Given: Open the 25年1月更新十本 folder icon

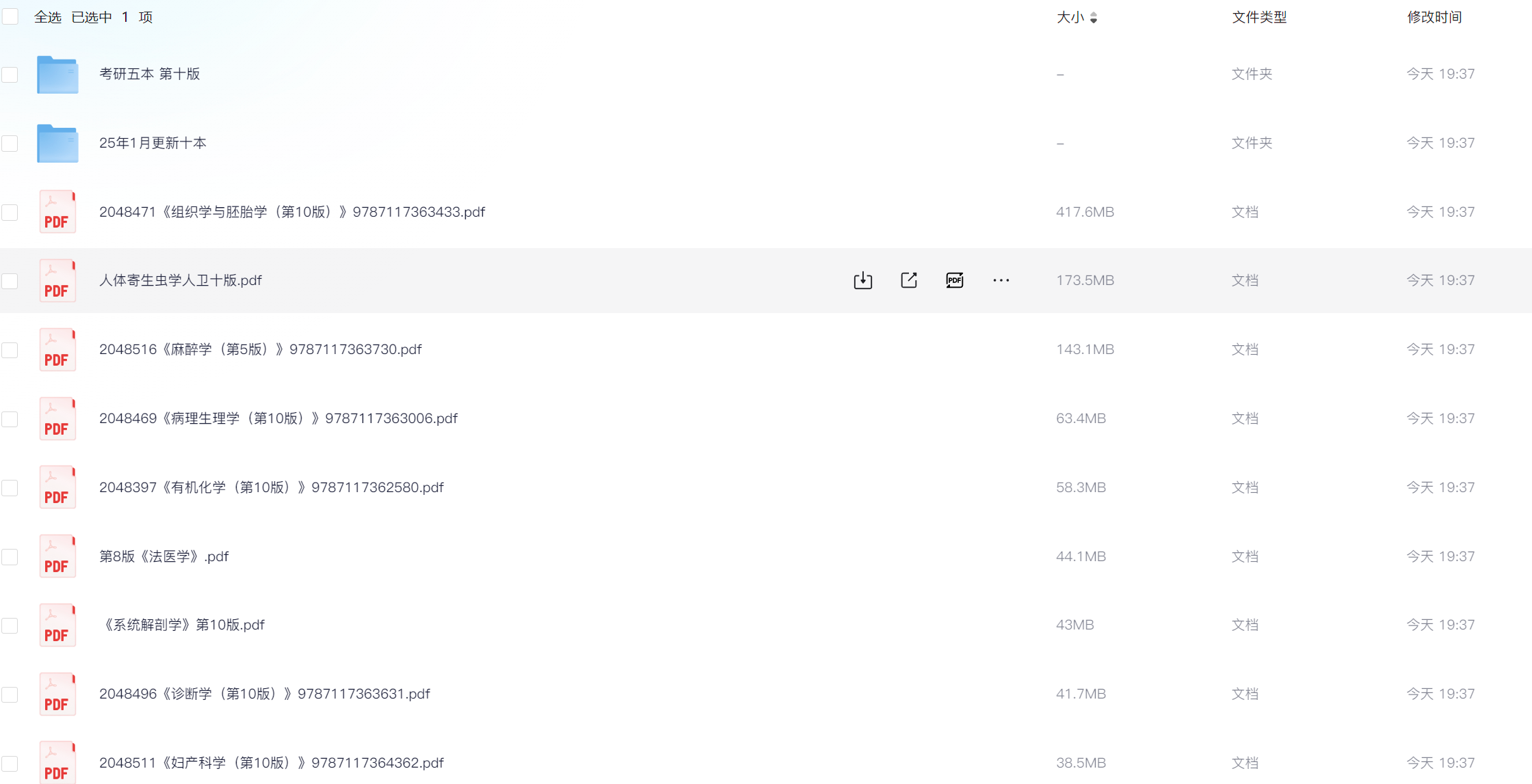Looking at the screenshot, I should tap(57, 144).
